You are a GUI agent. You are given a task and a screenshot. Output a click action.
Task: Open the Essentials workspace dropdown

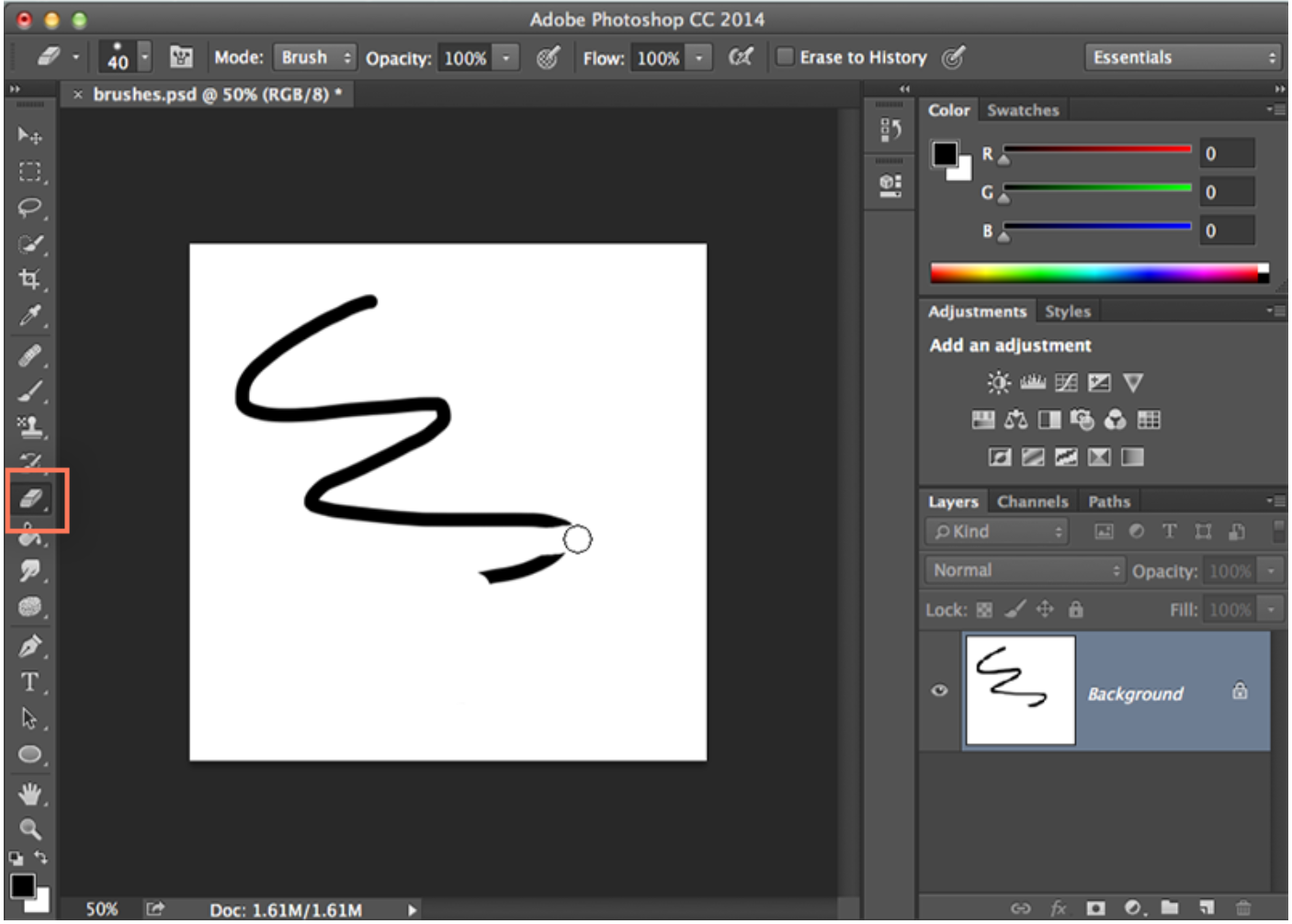tap(1183, 57)
